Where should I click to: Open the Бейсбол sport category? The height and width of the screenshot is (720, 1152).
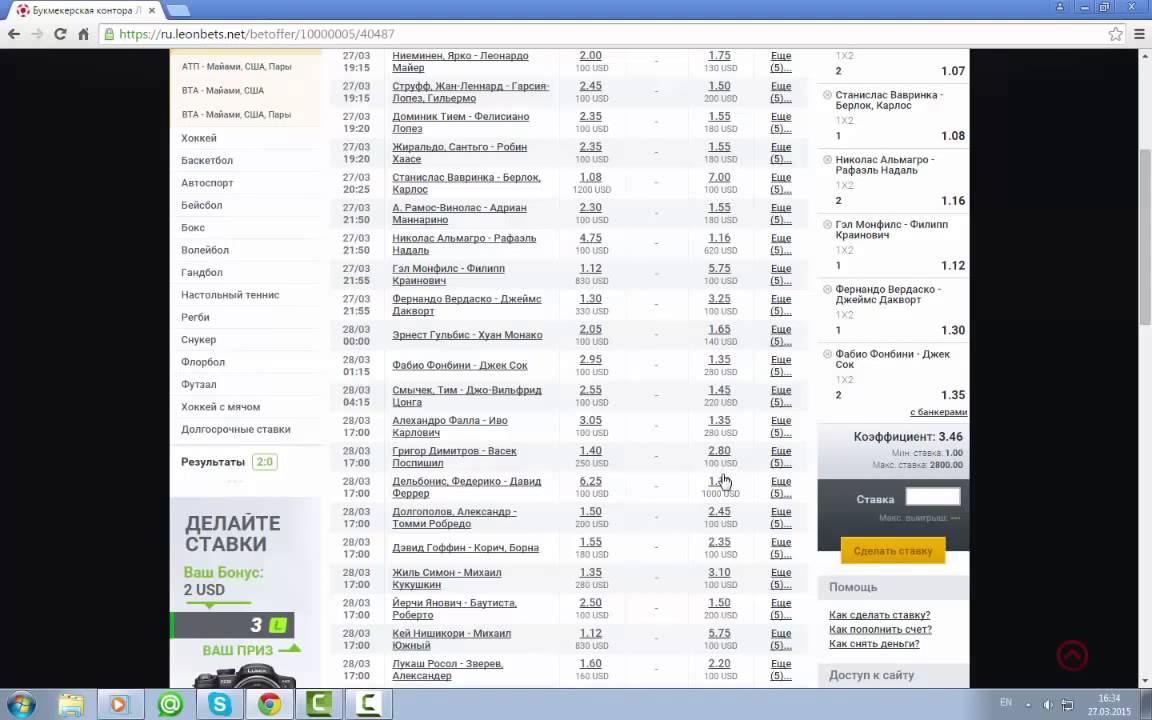click(x=202, y=205)
